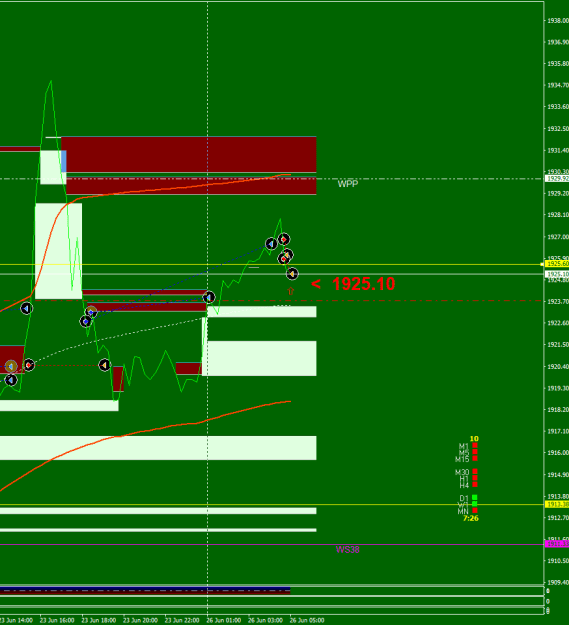The image size is (569, 625).
Task: Select the trade marker on the dotted vertical line
Action: click(x=209, y=297)
